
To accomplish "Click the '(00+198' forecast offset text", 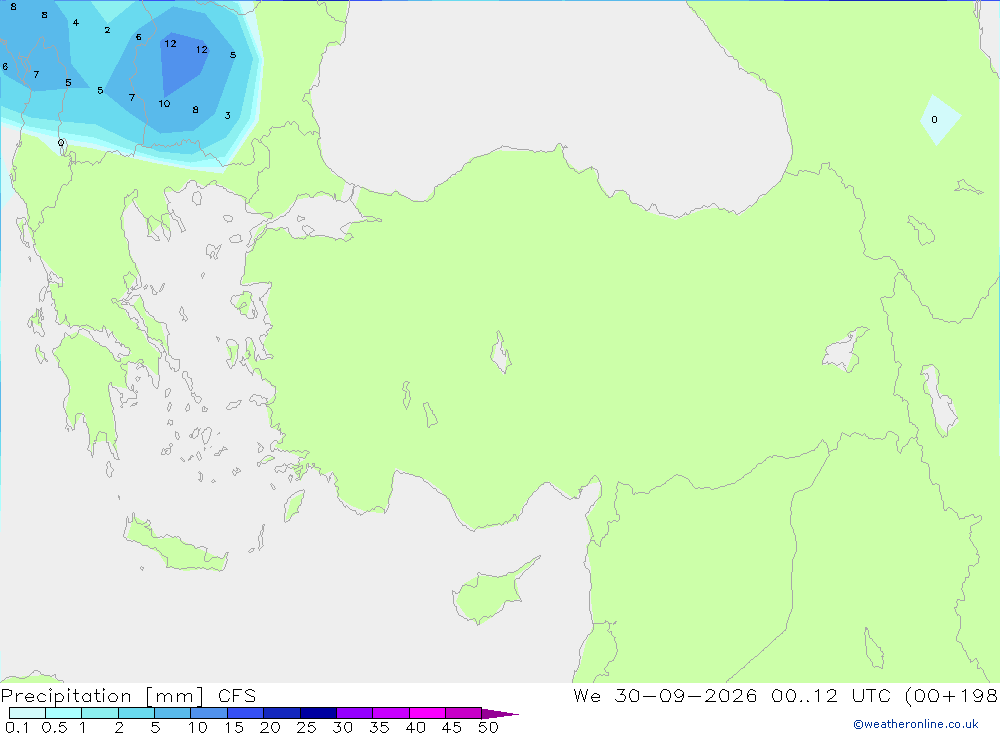I will tap(951, 696).
